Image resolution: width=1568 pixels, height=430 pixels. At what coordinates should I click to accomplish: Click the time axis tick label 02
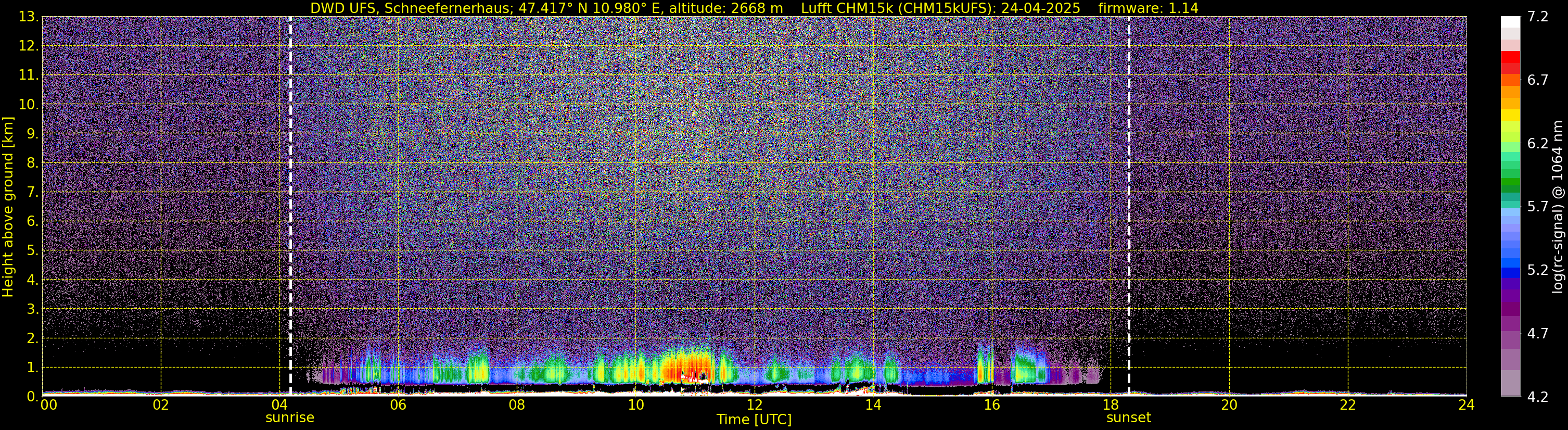click(x=161, y=405)
